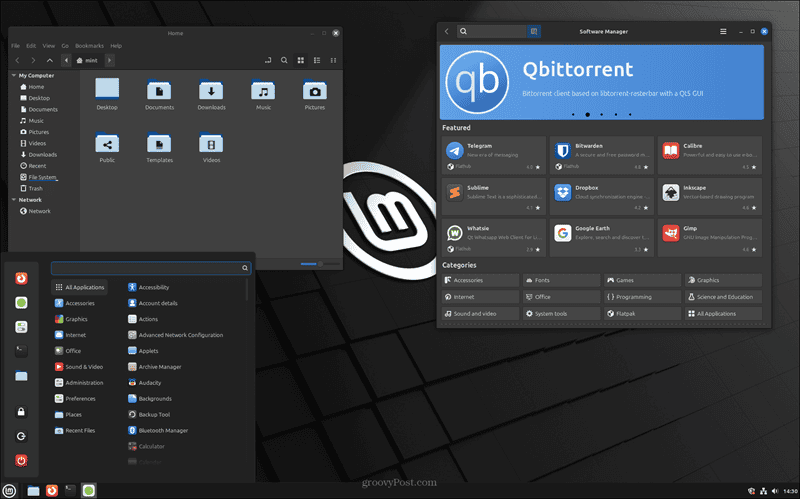The image size is (800, 499).
Task: Go up to parent folder
Action: [x=49, y=60]
